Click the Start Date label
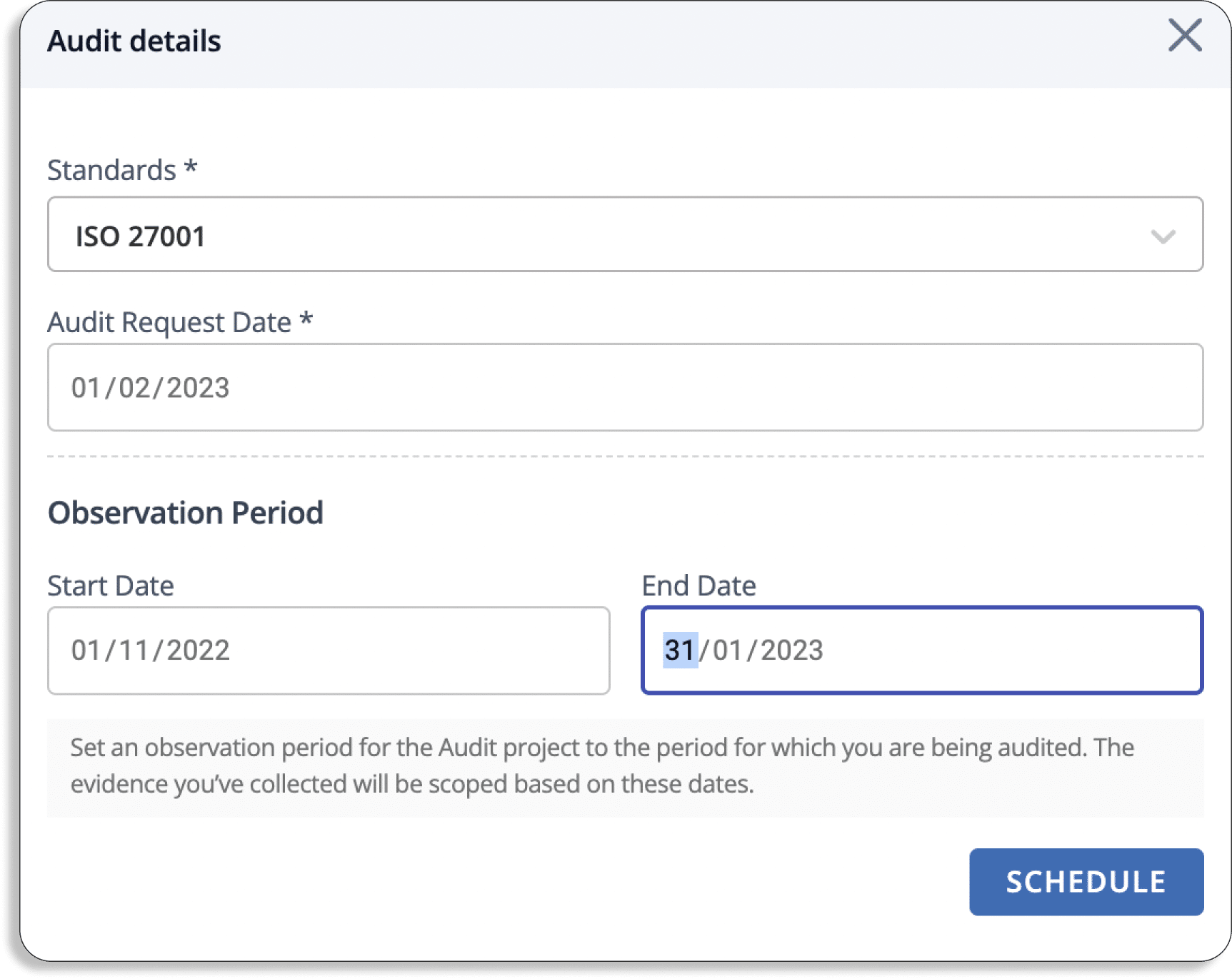The image size is (1232, 979). tap(111, 586)
